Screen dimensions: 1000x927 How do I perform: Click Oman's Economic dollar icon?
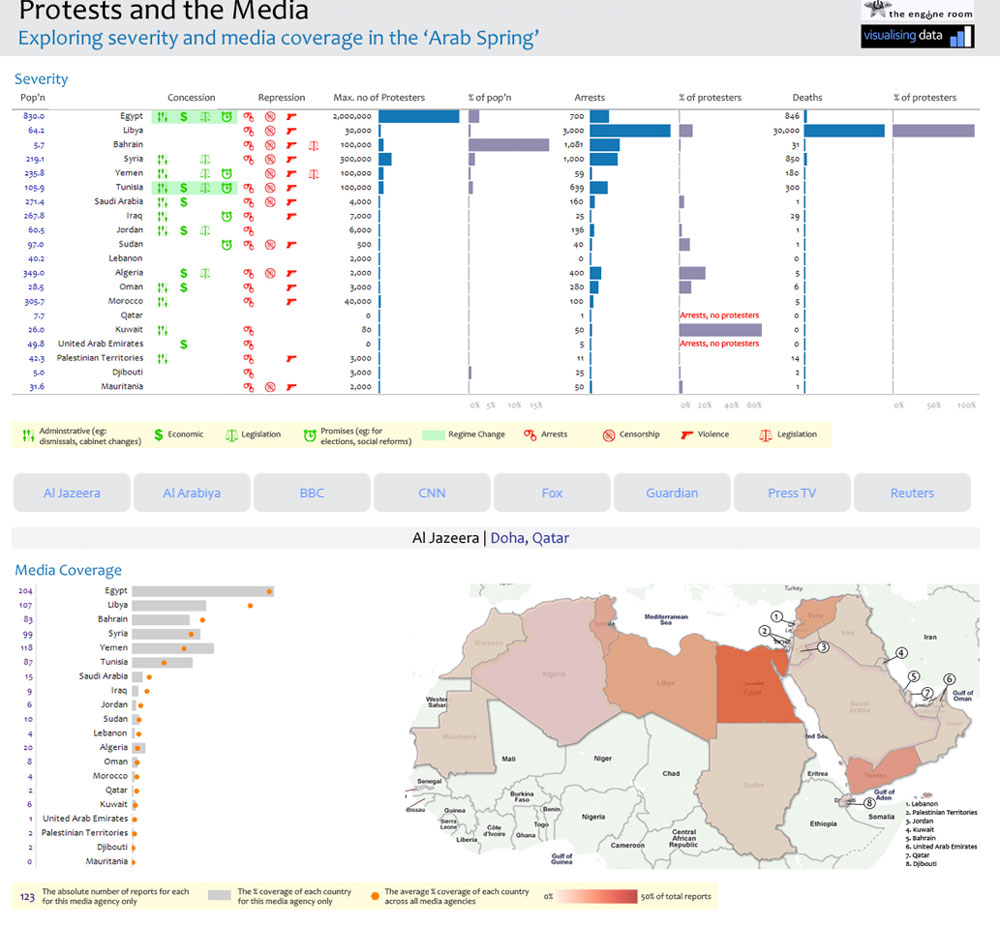[x=184, y=288]
